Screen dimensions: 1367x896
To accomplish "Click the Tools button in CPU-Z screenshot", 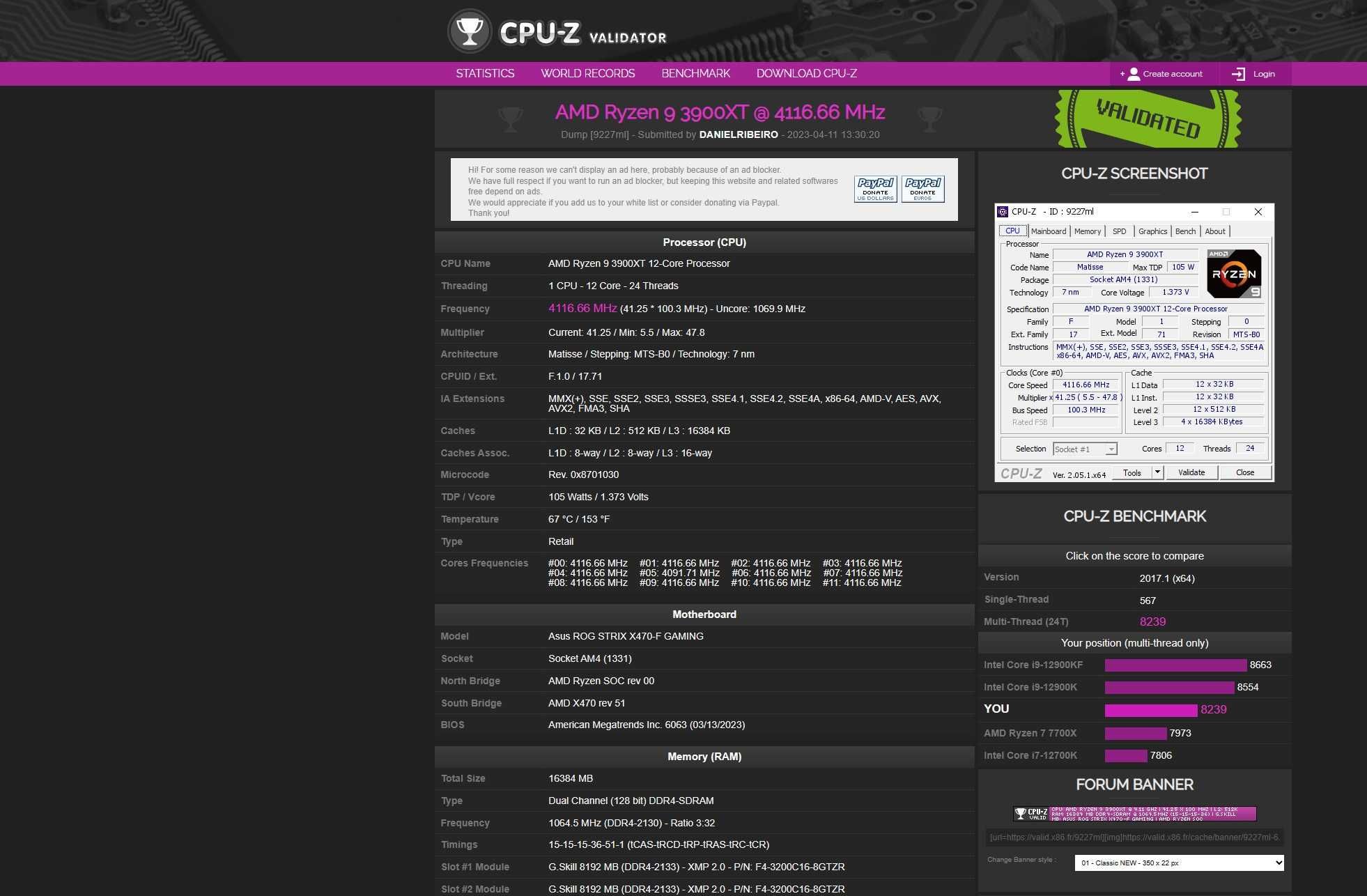I will coord(1132,472).
